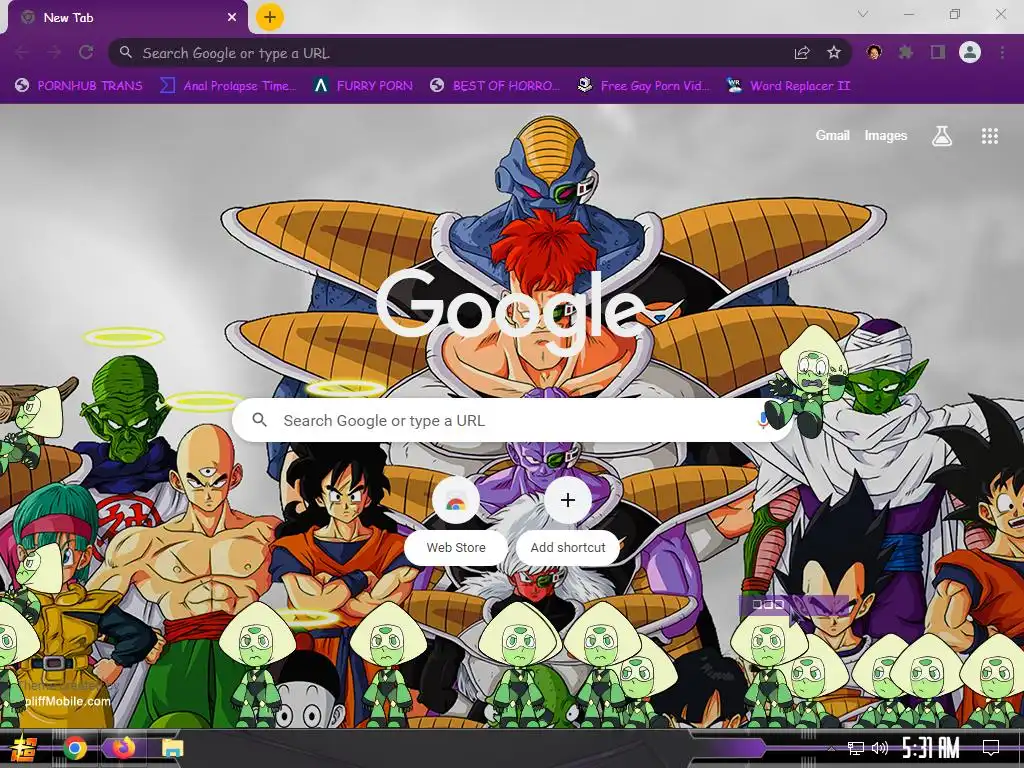Open File Explorer from the taskbar
Screen dimensions: 1024x768
click(x=172, y=748)
